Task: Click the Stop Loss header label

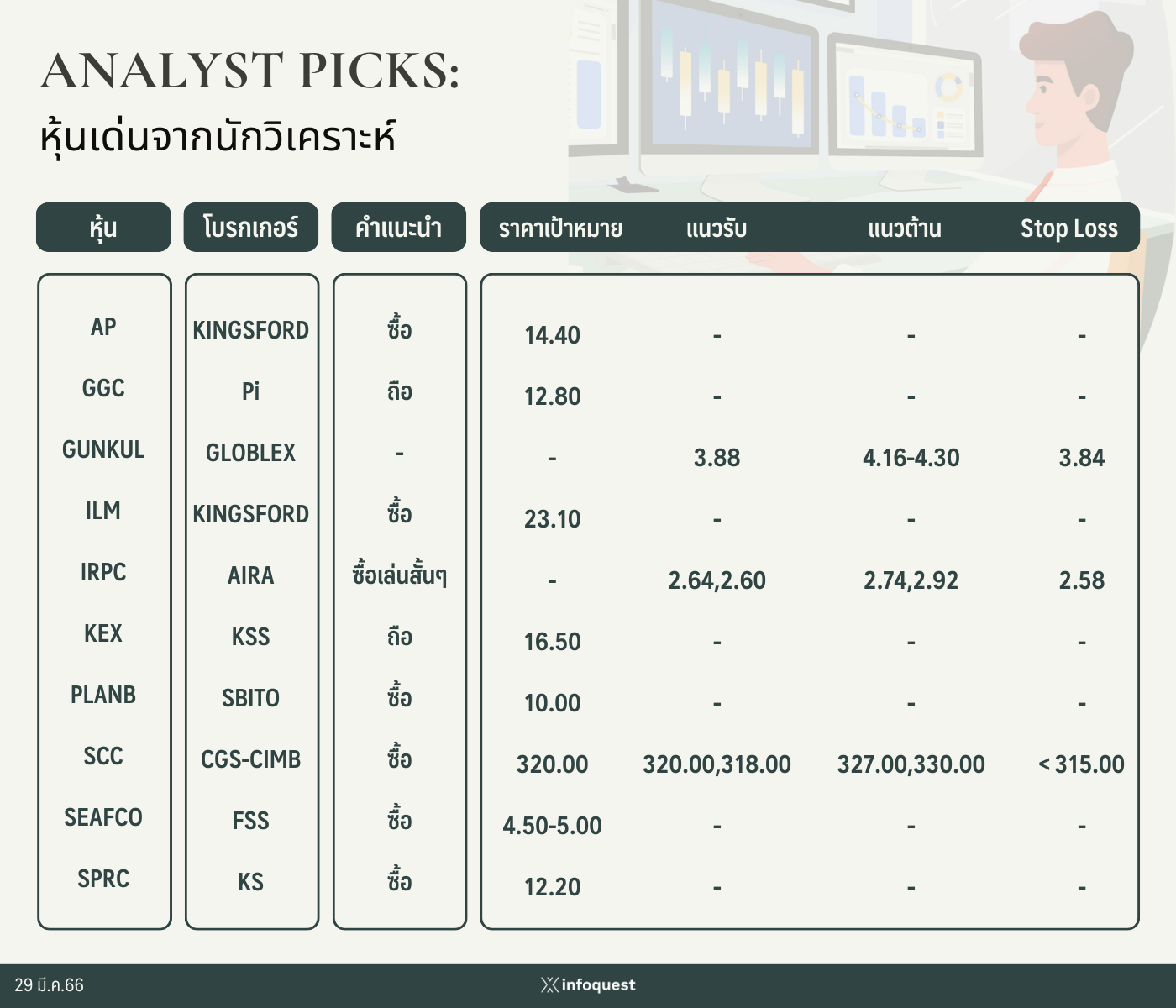Action: click(1068, 228)
